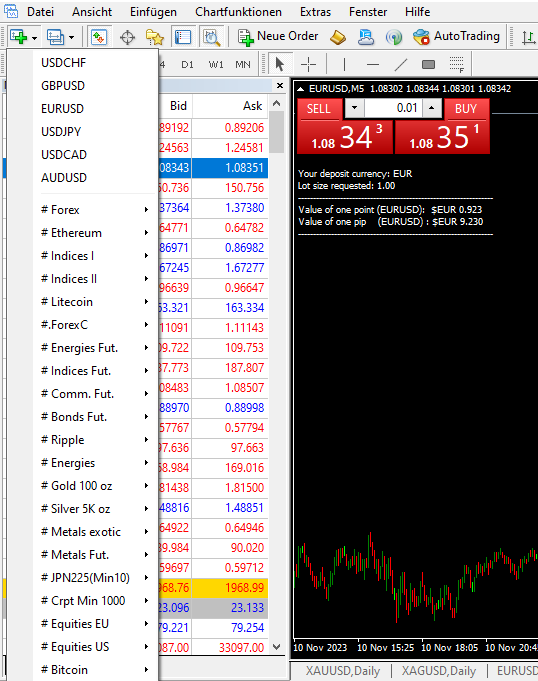
Task: Expand the # Forex submenu
Action: point(83,210)
